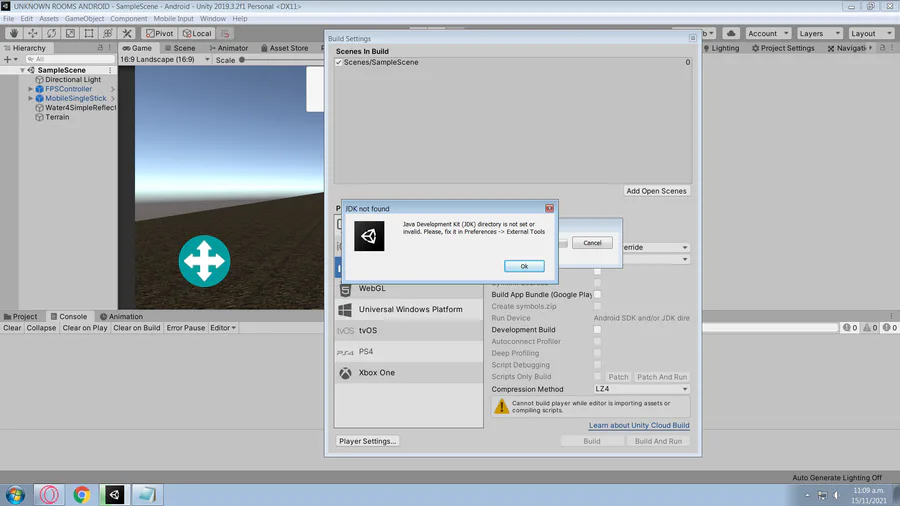900x506 pixels.
Task: Open the Window menu
Action: (212, 18)
